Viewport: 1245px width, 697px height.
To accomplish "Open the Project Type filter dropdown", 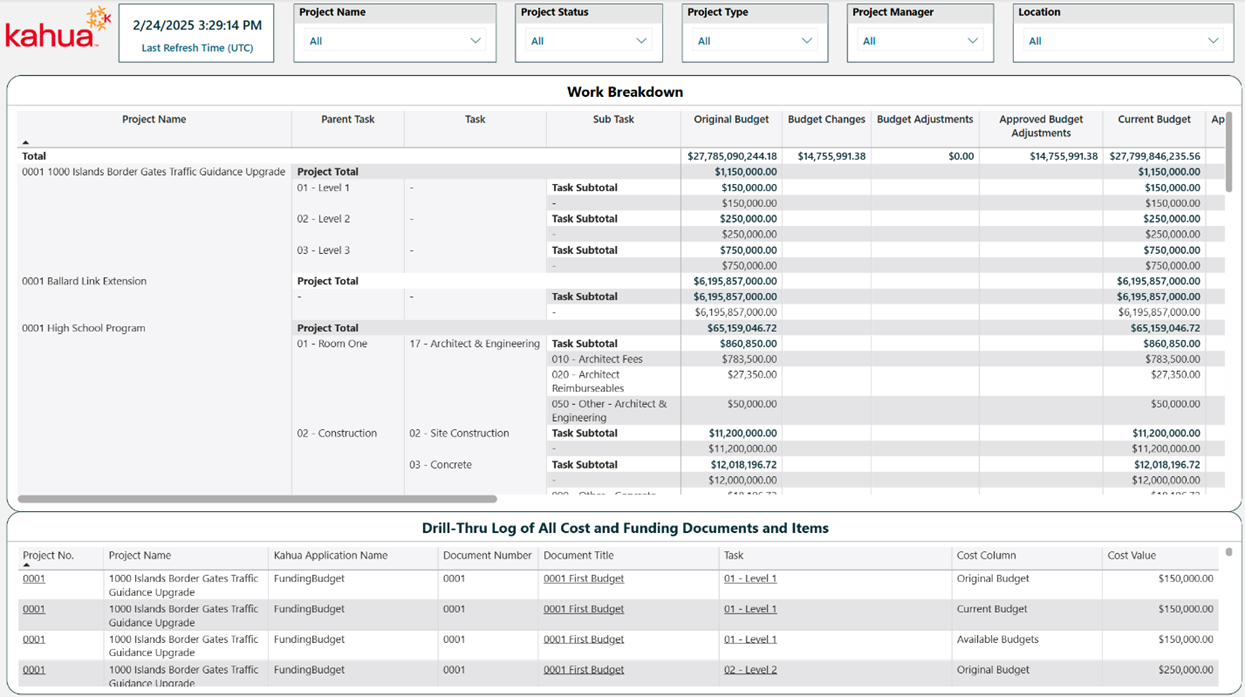I will (755, 41).
